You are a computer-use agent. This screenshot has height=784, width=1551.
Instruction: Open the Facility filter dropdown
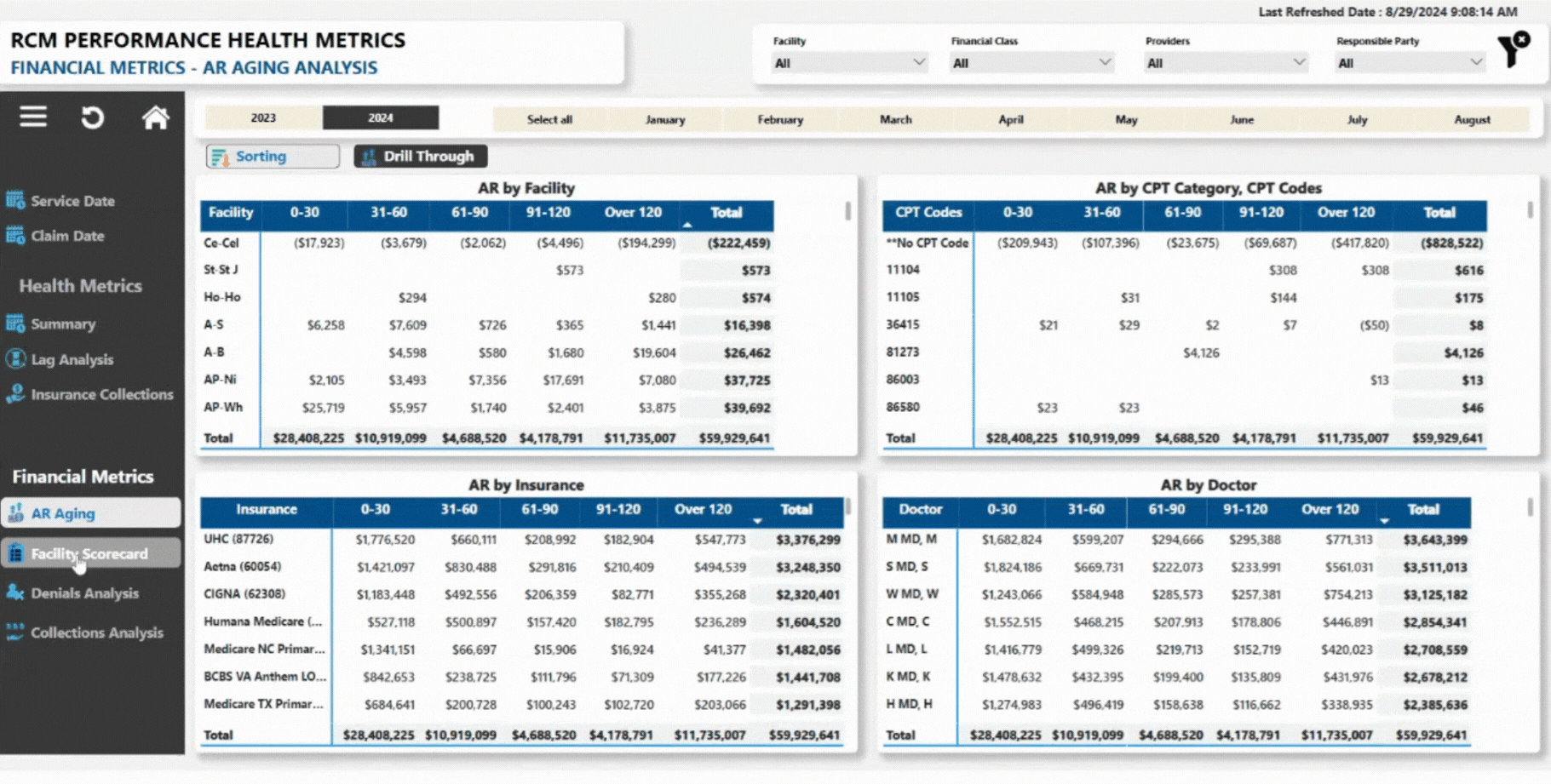coord(848,61)
